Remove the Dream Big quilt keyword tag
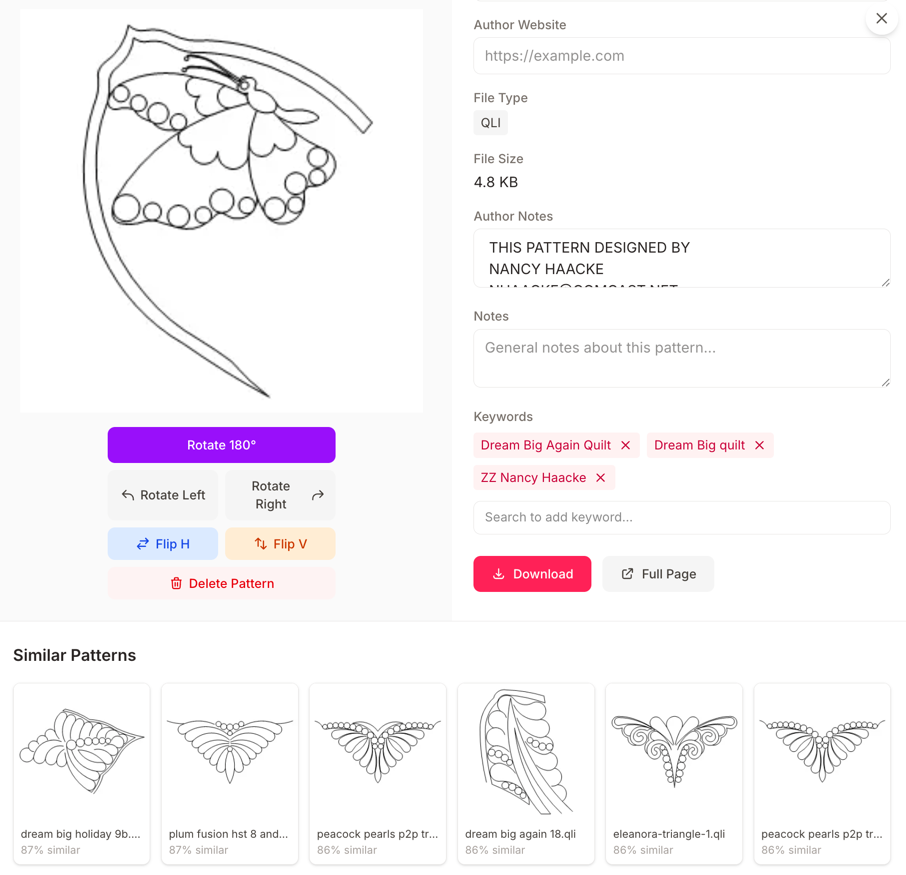906x875 pixels. 759,444
